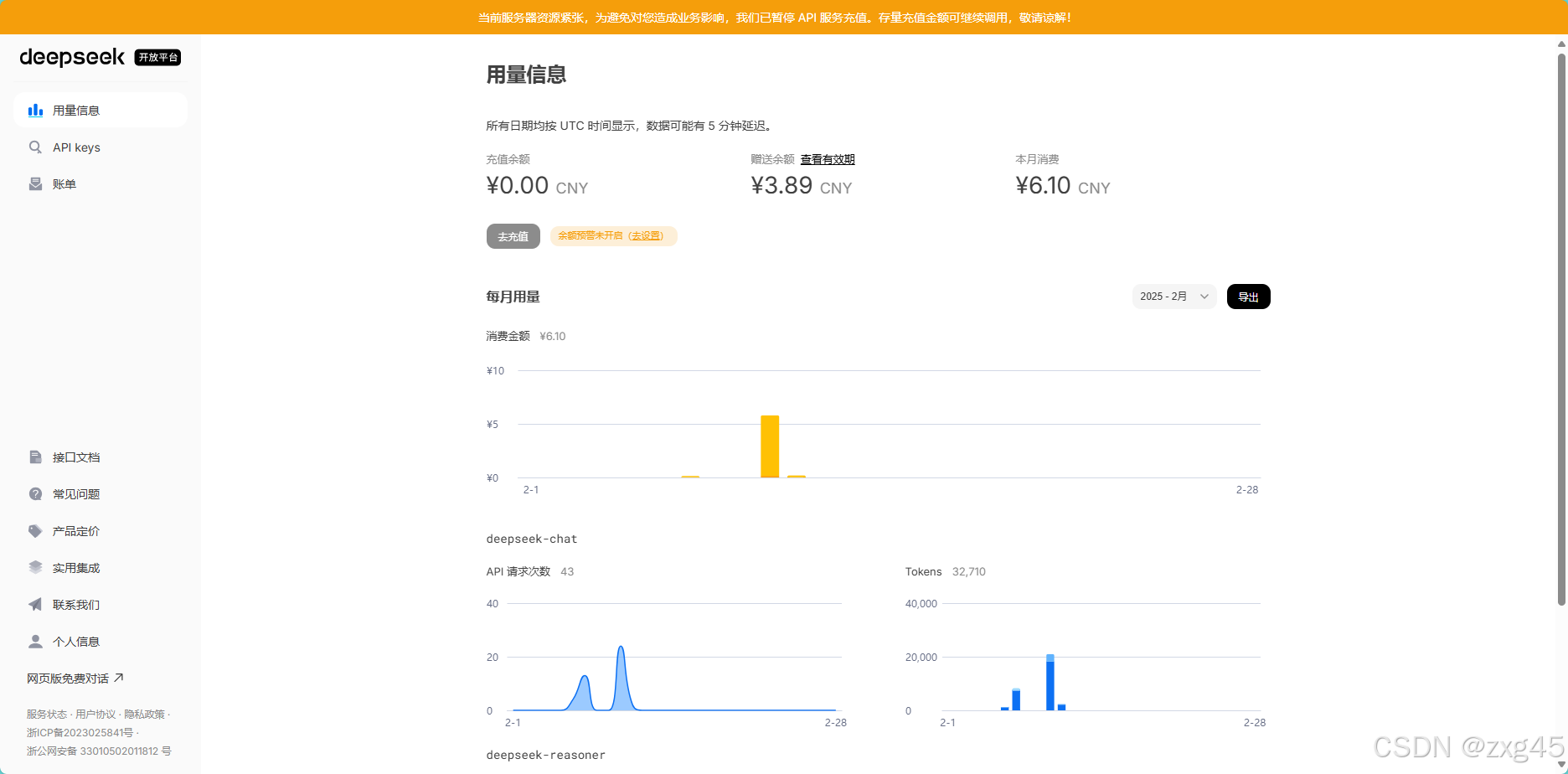
Task: Click the 隐私政策 footer link
Action: pos(145,715)
